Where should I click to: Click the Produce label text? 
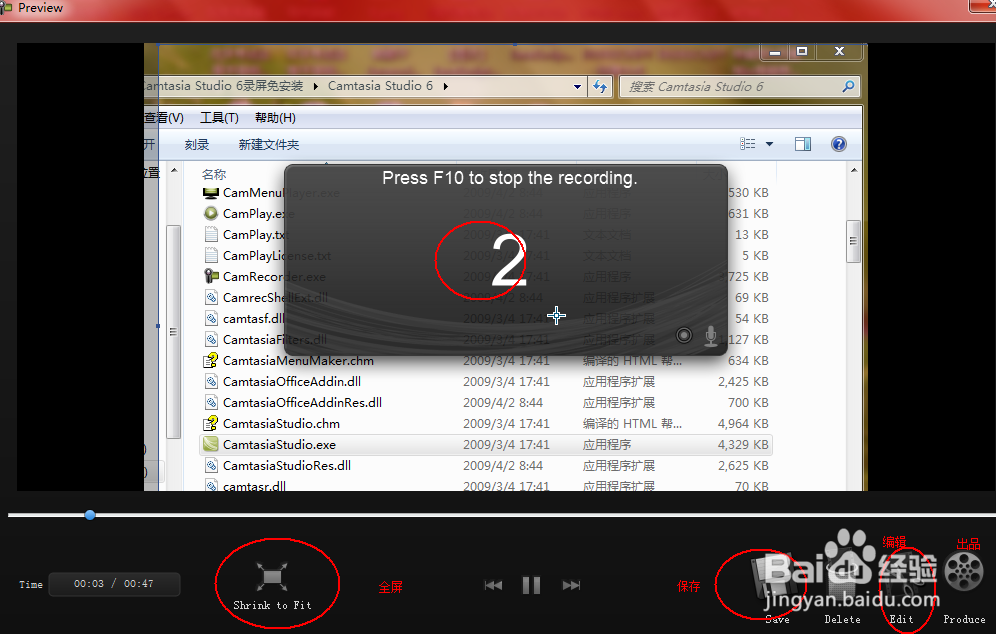(964, 619)
